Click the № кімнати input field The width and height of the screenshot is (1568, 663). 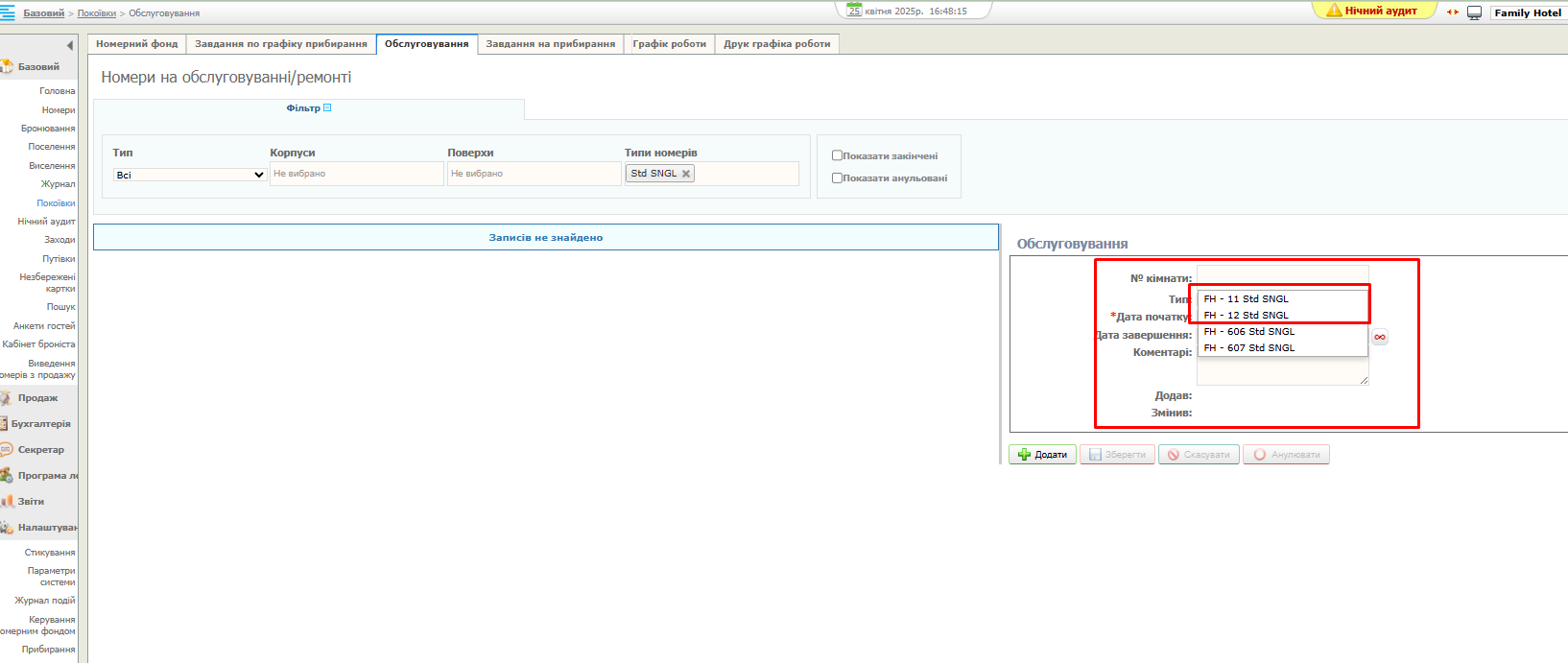1282,276
